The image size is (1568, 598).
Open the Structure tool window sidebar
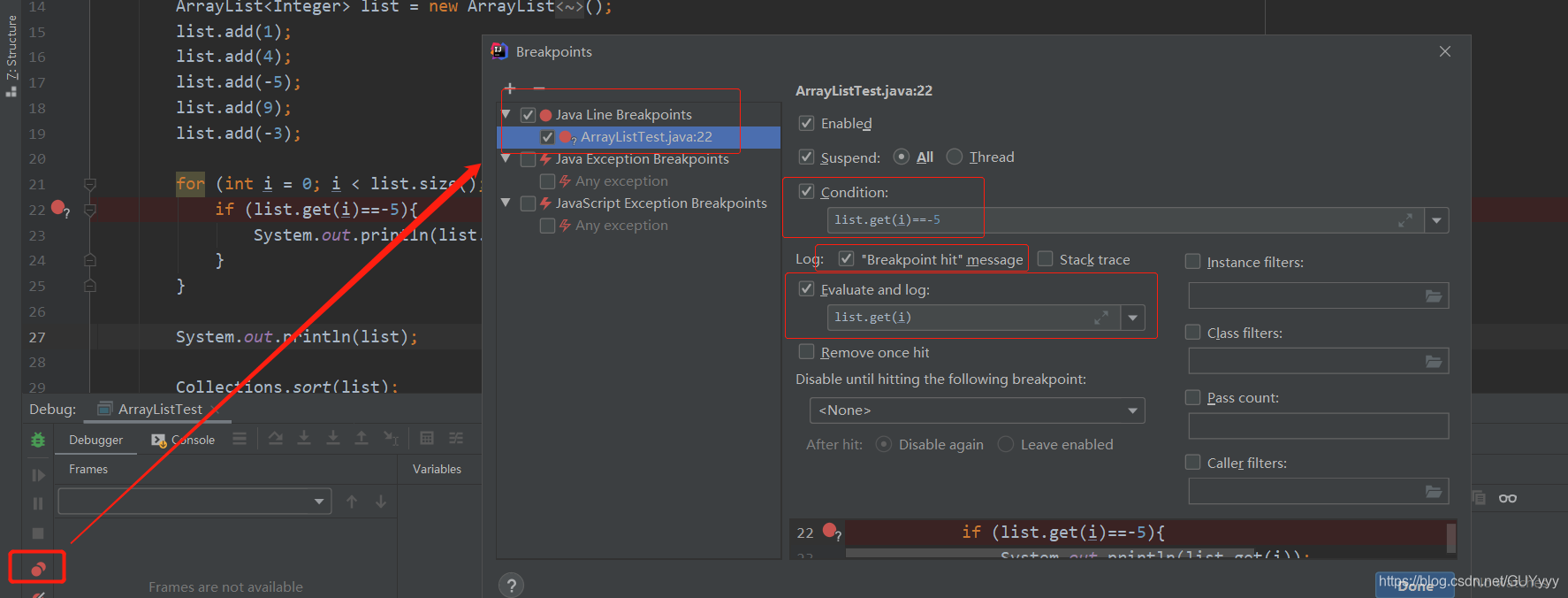[11, 55]
